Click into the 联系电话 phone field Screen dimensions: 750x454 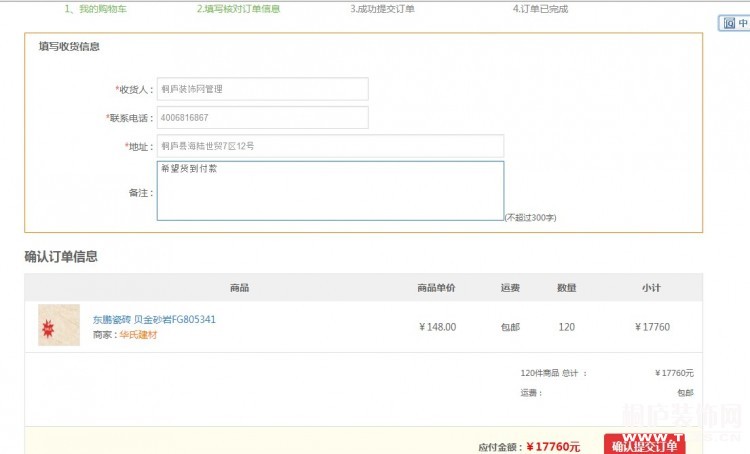pos(262,118)
